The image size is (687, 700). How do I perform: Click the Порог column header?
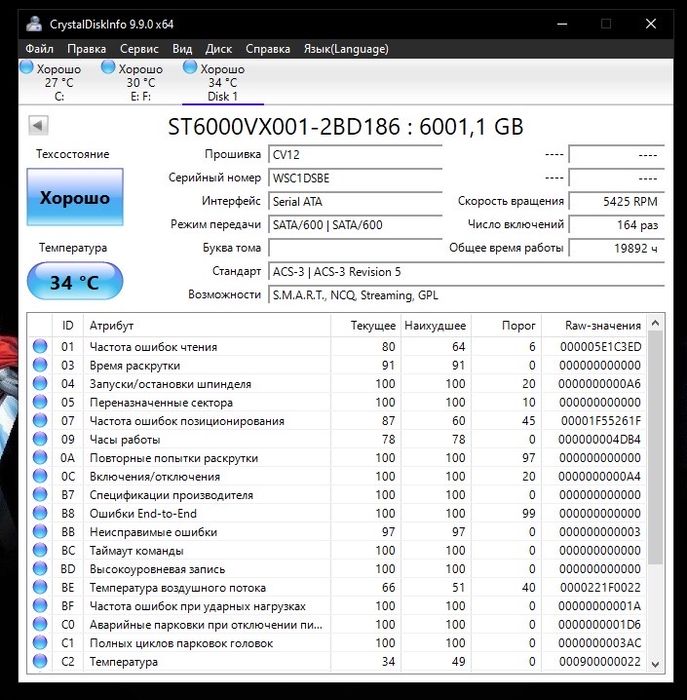click(x=506, y=325)
